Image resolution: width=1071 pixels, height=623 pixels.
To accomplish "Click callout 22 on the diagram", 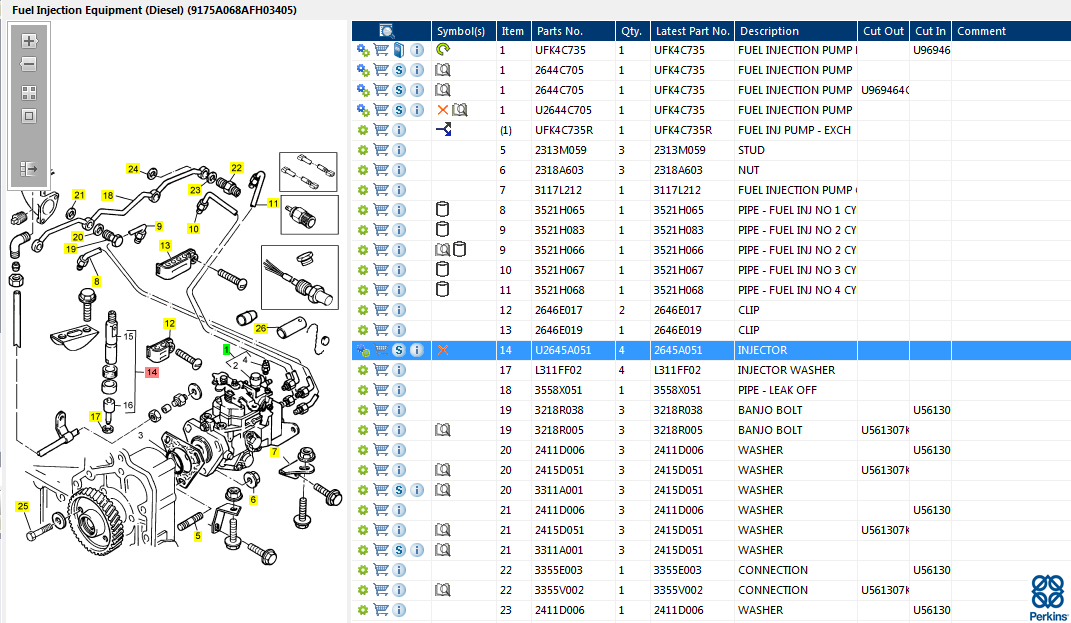I will coord(236,167).
